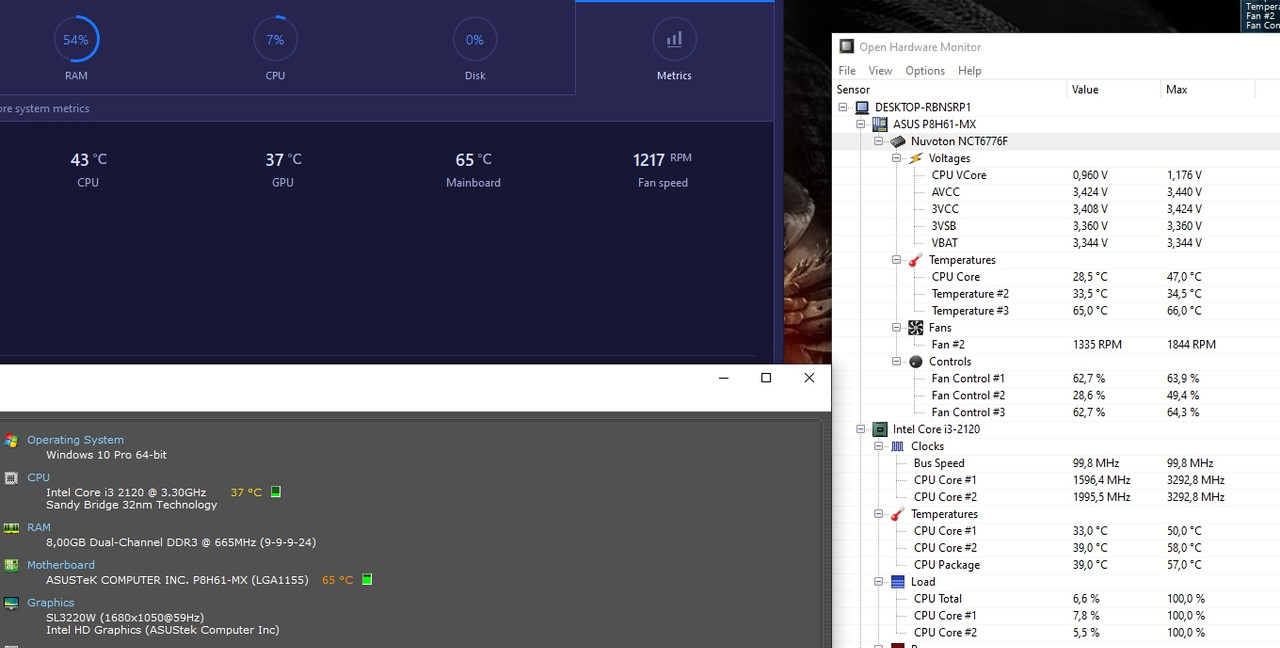Viewport: 1280px width, 648px height.
Task: Click the thermometer icon under Intel Core i3-2120
Action: [898, 514]
